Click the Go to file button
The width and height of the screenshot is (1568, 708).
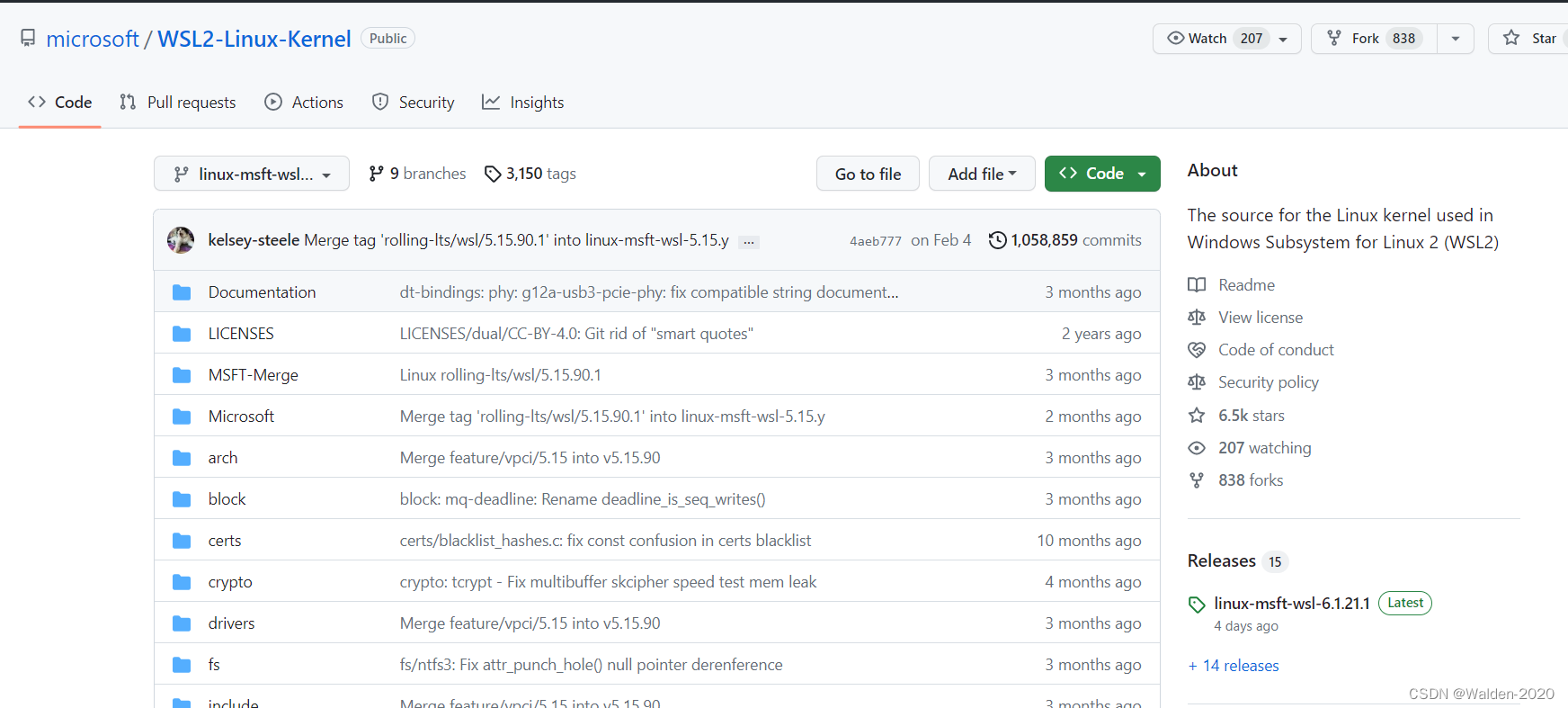868,174
